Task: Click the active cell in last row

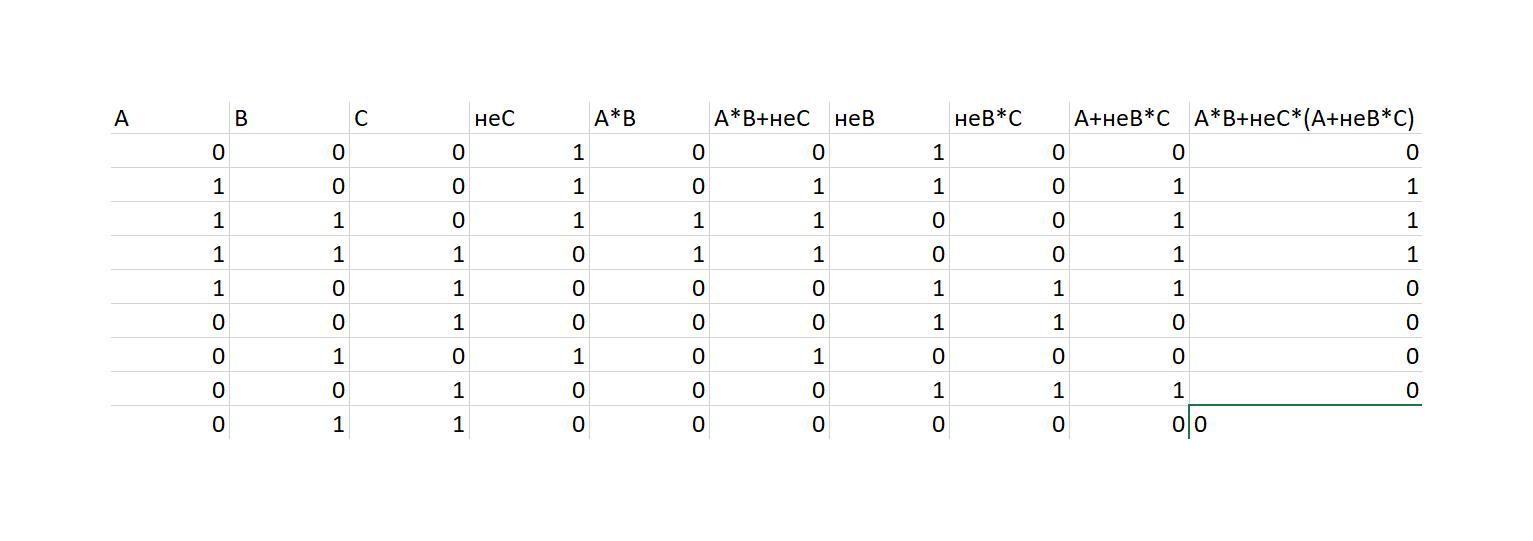Action: (x=1305, y=423)
